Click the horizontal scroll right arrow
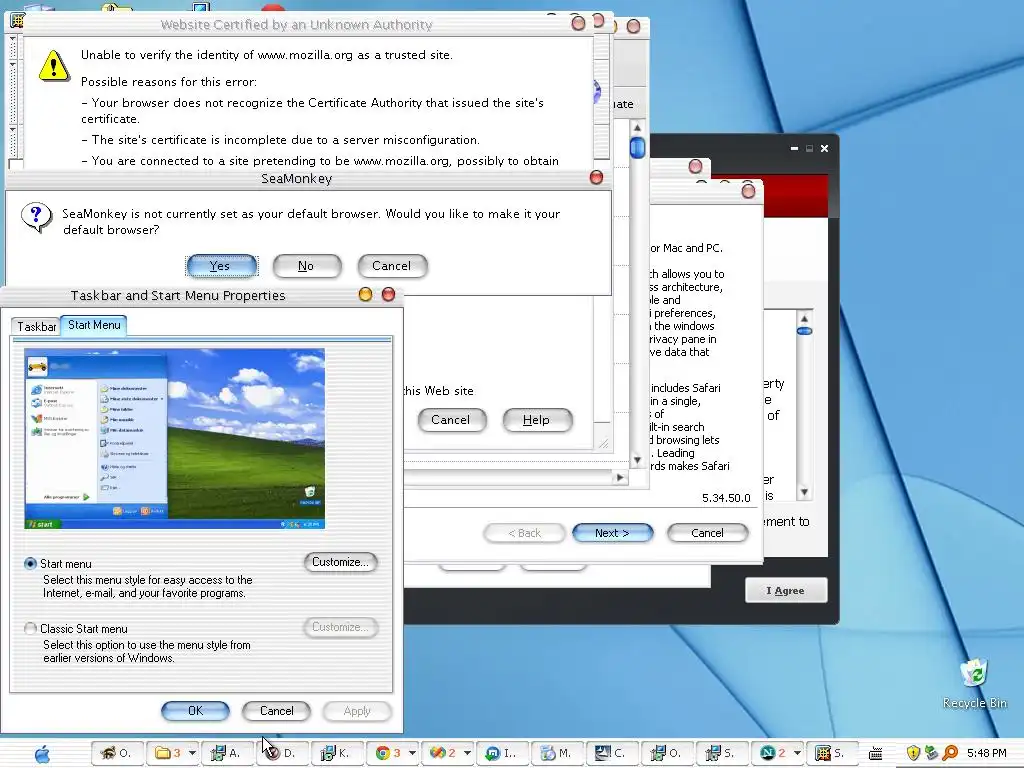The width and height of the screenshot is (1024, 768). coord(620,477)
